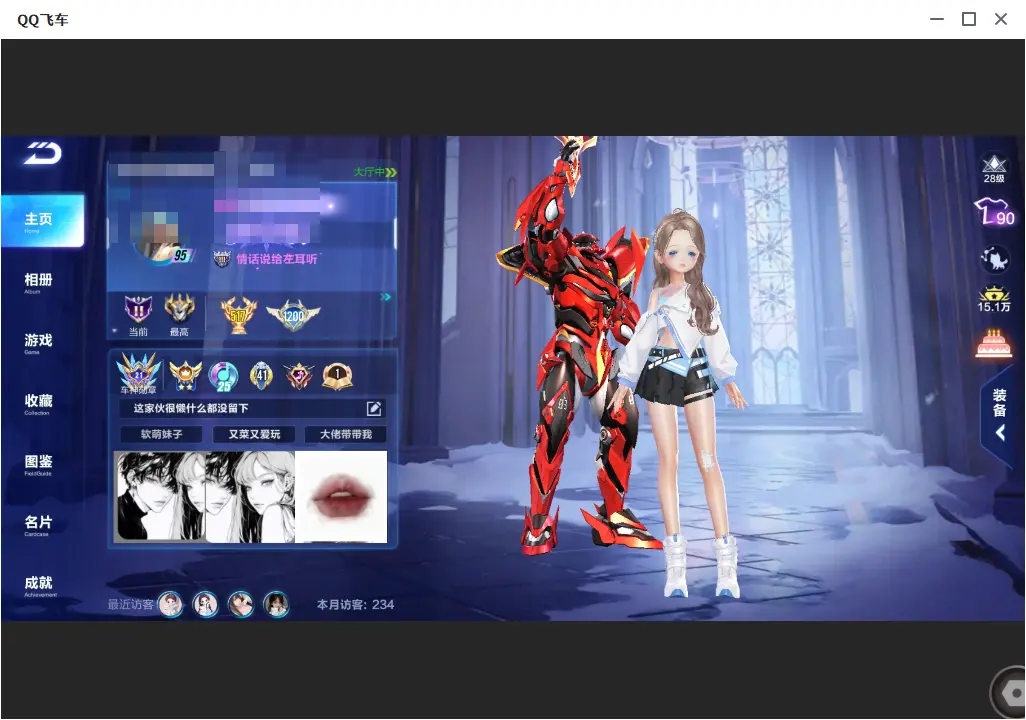The width and height of the screenshot is (1026, 720).
Task: Click the signature text 这家伙很懒什么都没留下
Action: coord(191,408)
